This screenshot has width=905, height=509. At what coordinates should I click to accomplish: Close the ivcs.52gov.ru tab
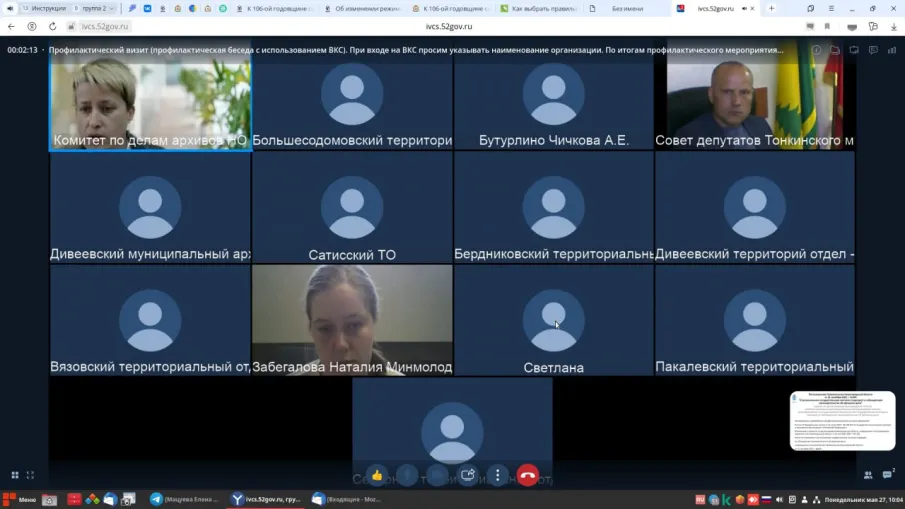(x=752, y=9)
